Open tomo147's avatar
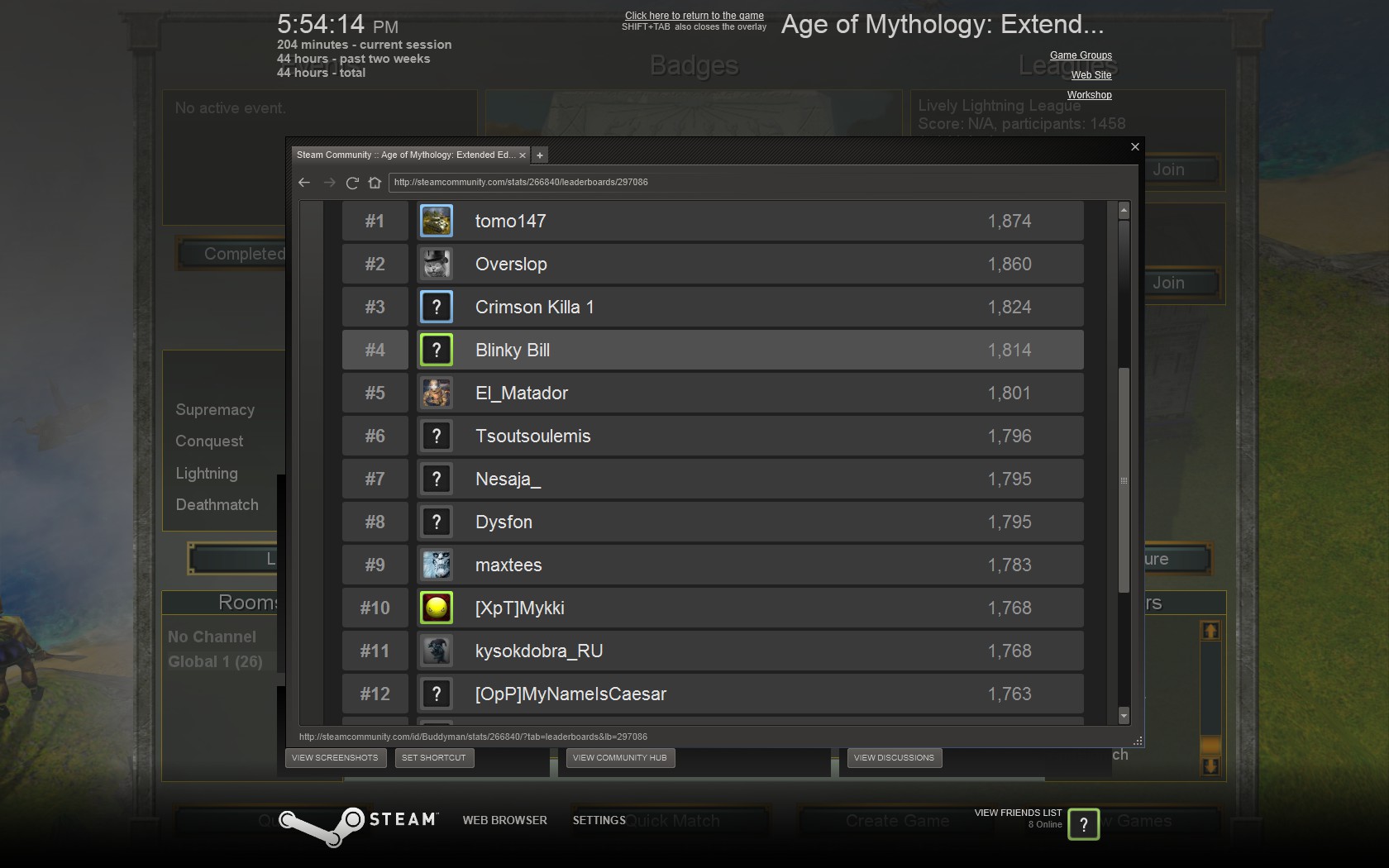The height and width of the screenshot is (868, 1389). tap(437, 221)
